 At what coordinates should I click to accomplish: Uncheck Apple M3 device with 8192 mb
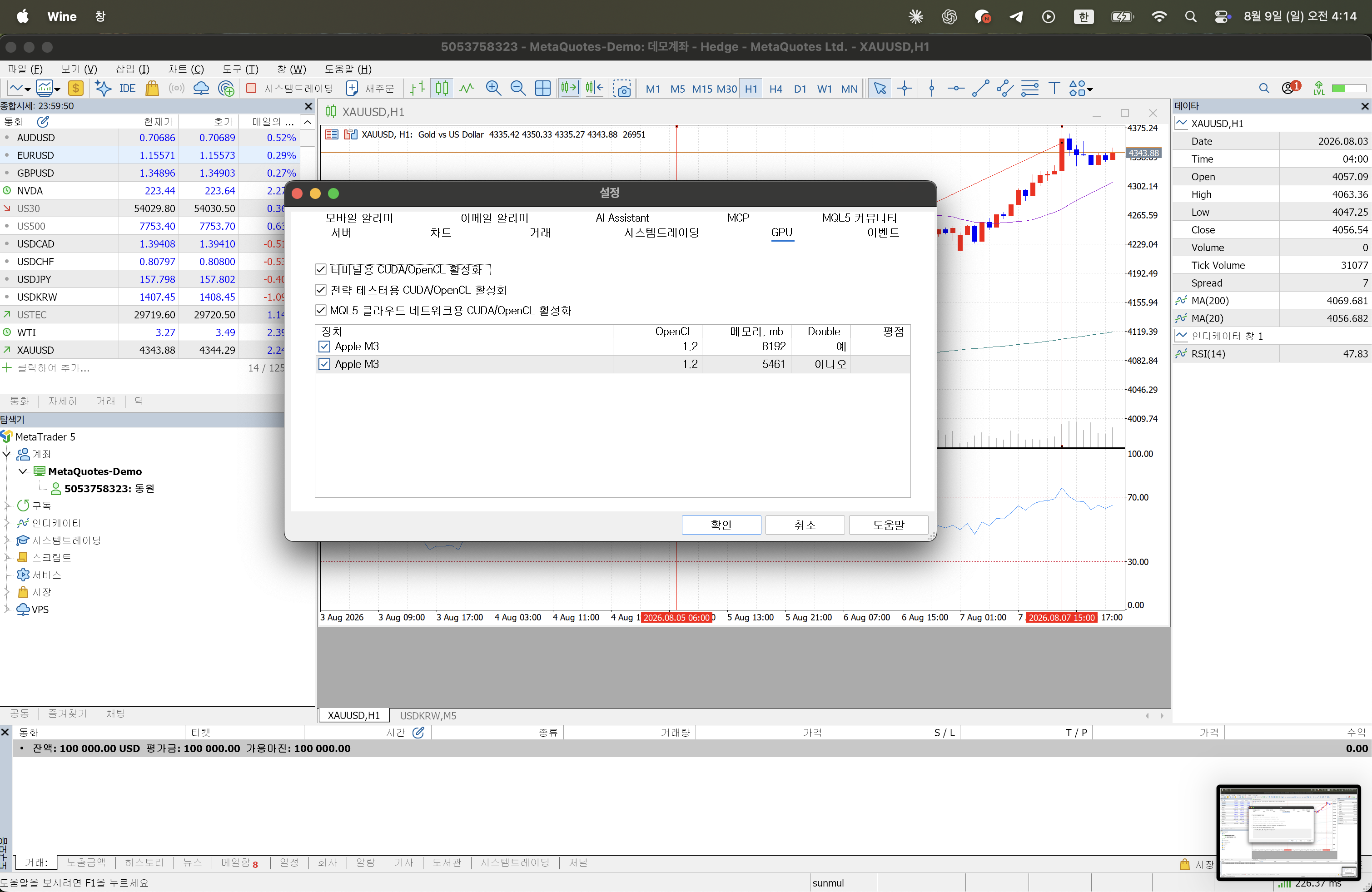(x=324, y=347)
